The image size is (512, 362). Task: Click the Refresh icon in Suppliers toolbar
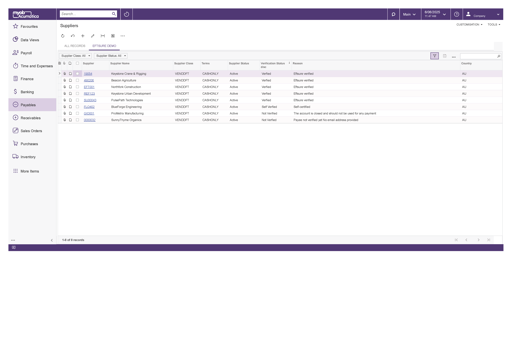pos(63,36)
